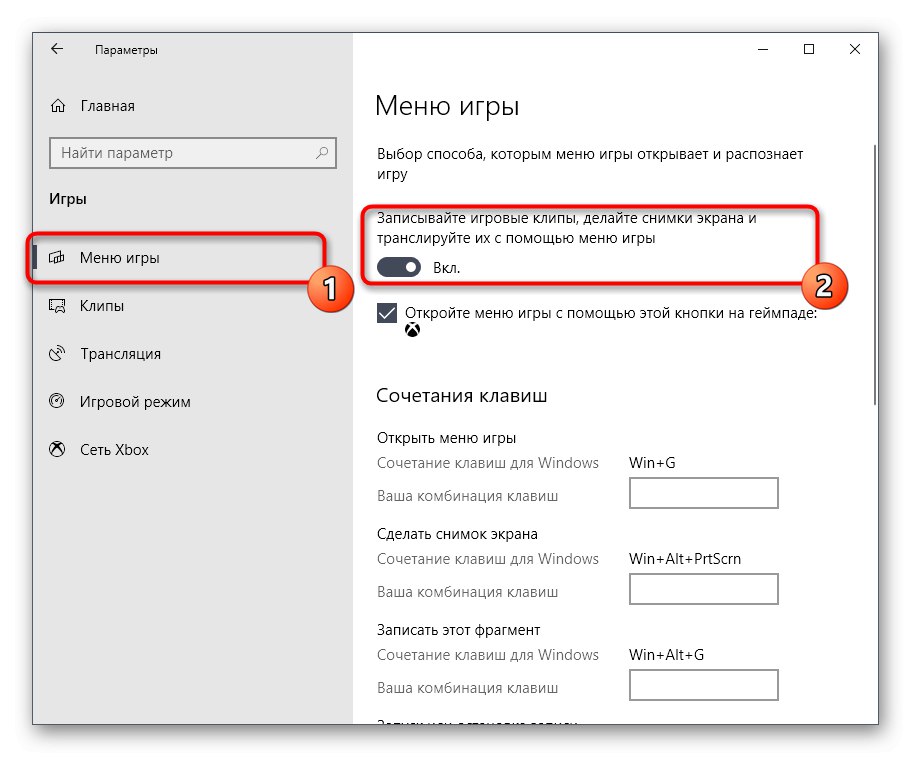Open the Клипы settings section
This screenshot has height=757, width=911.
coord(102,306)
